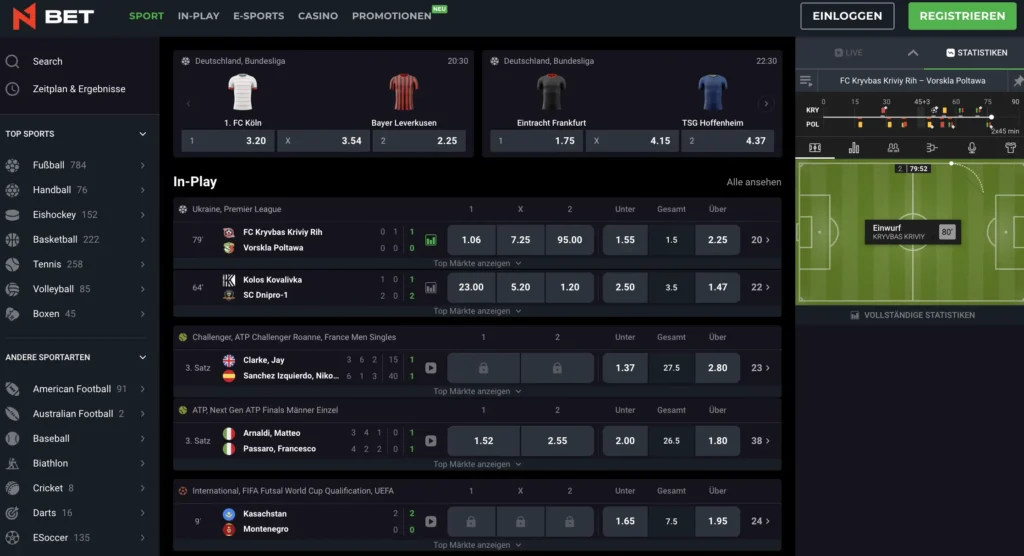Screen dimensions: 1024x556
Task: Click the yellow card marker at KRY 60 minute
Action: point(944,110)
